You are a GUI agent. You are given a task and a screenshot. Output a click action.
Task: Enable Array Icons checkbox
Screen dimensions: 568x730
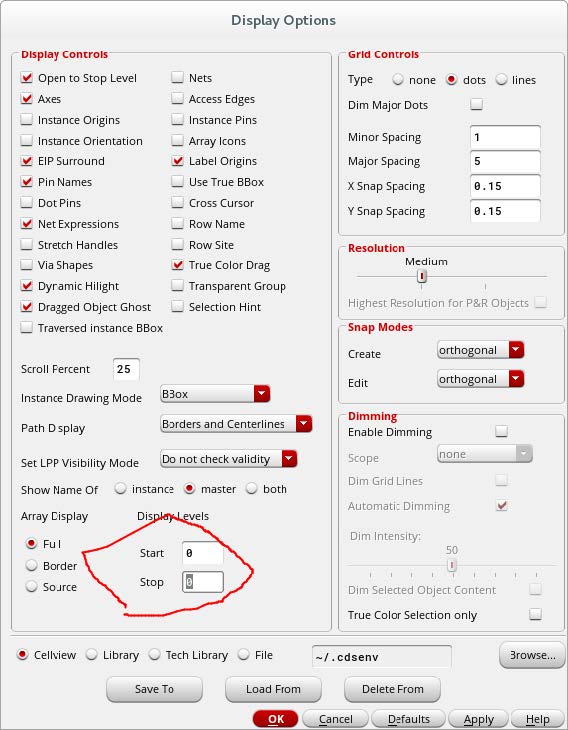pos(177,140)
